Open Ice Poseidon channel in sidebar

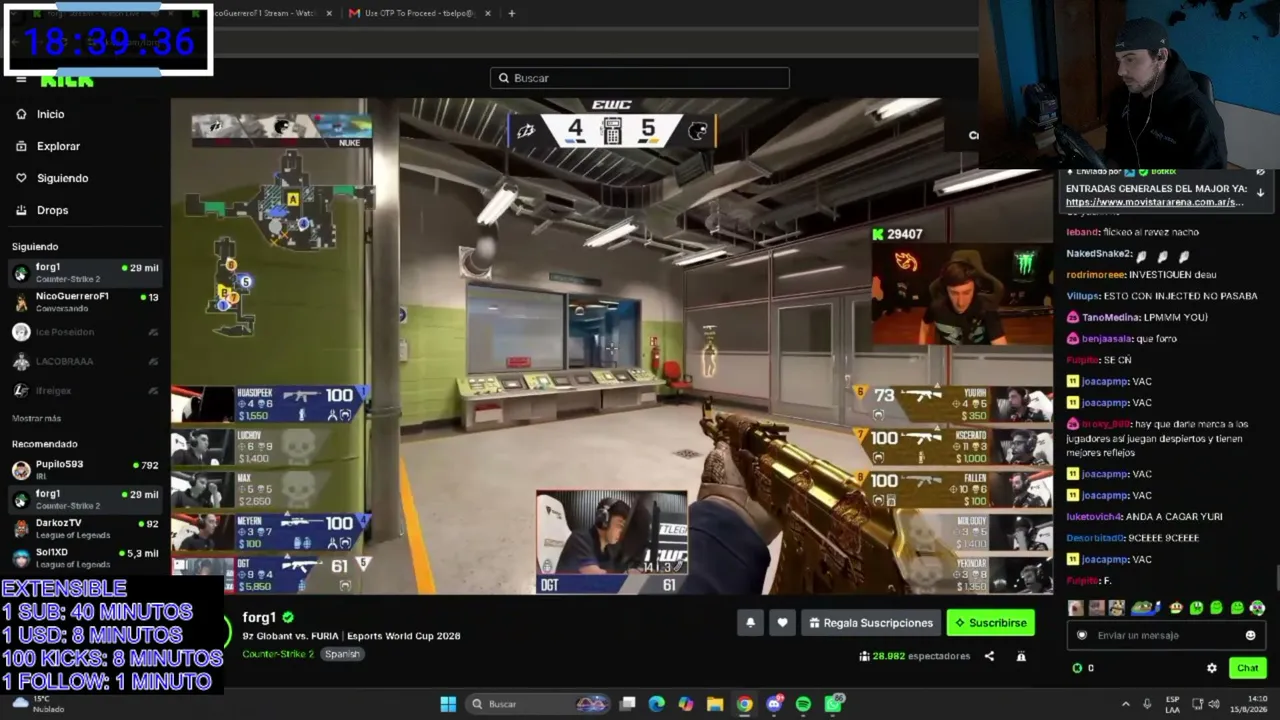pos(85,332)
